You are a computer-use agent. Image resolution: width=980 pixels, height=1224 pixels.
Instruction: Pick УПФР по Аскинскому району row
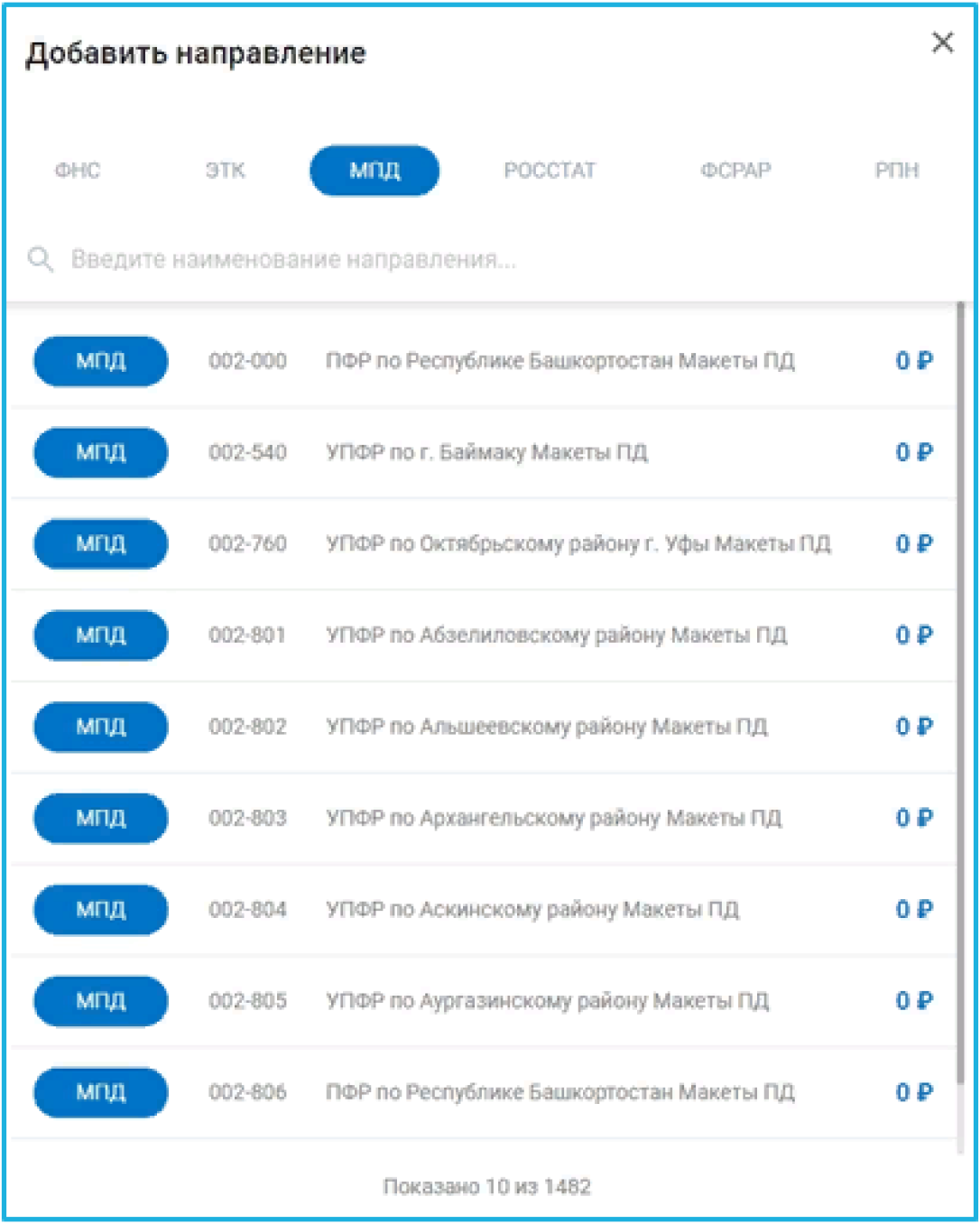click(x=482, y=909)
